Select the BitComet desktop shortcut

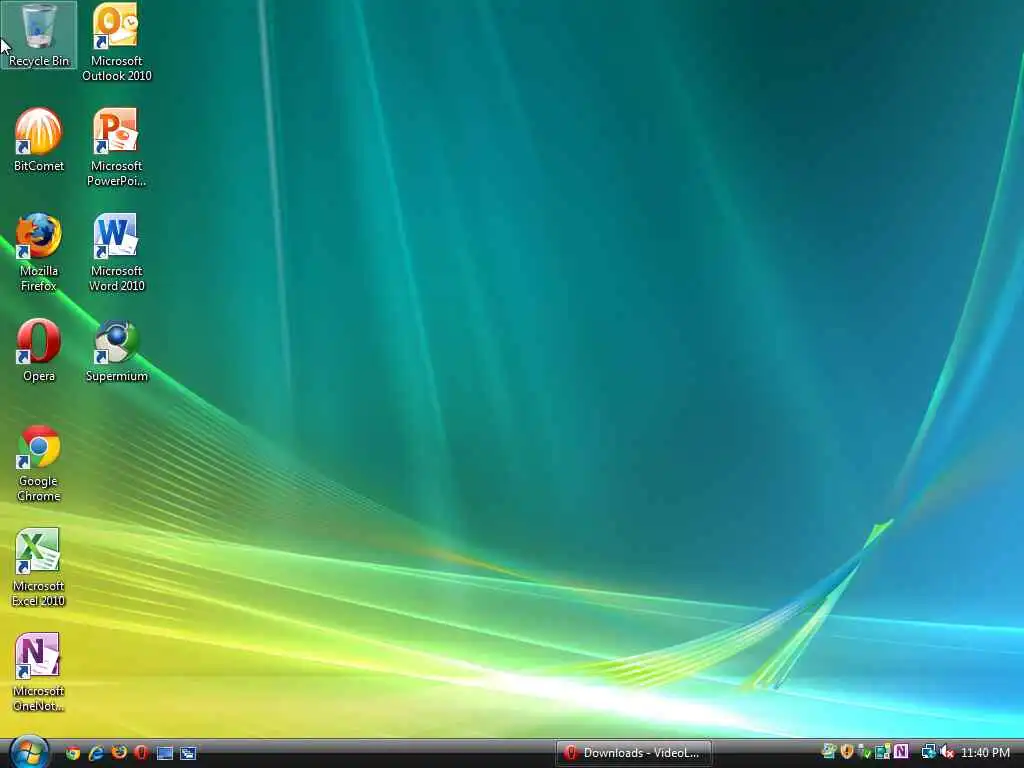point(39,140)
